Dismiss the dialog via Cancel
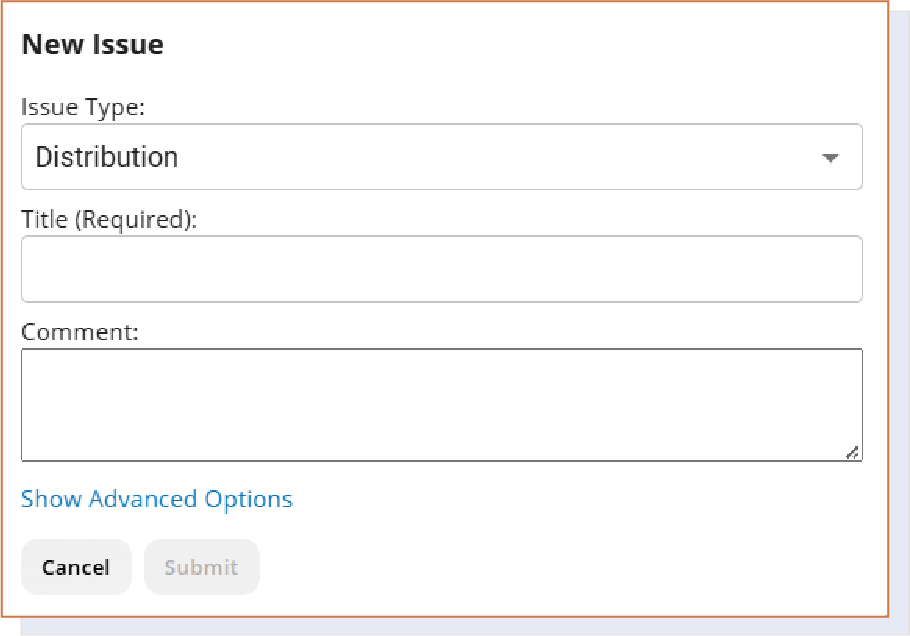This screenshot has height=636, width=910. (x=76, y=567)
